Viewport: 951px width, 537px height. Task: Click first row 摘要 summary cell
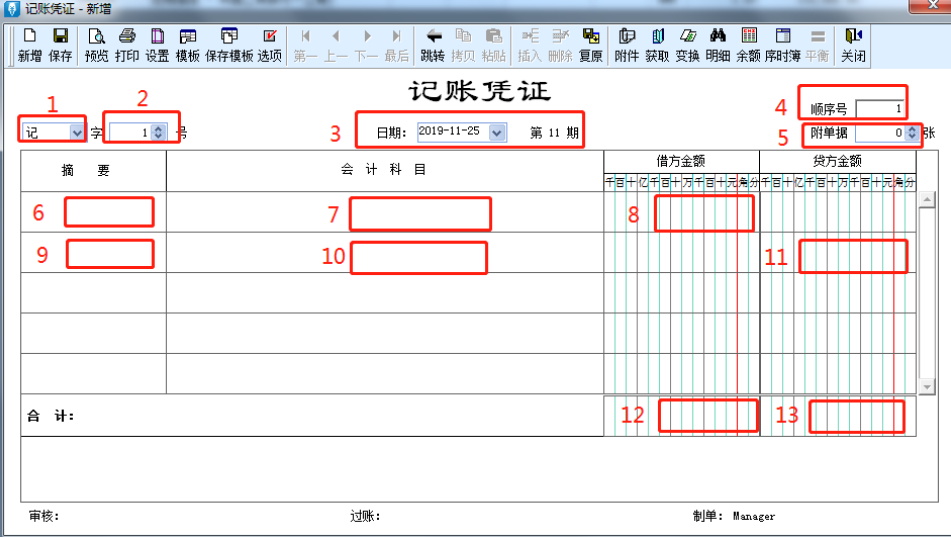click(x=94, y=212)
